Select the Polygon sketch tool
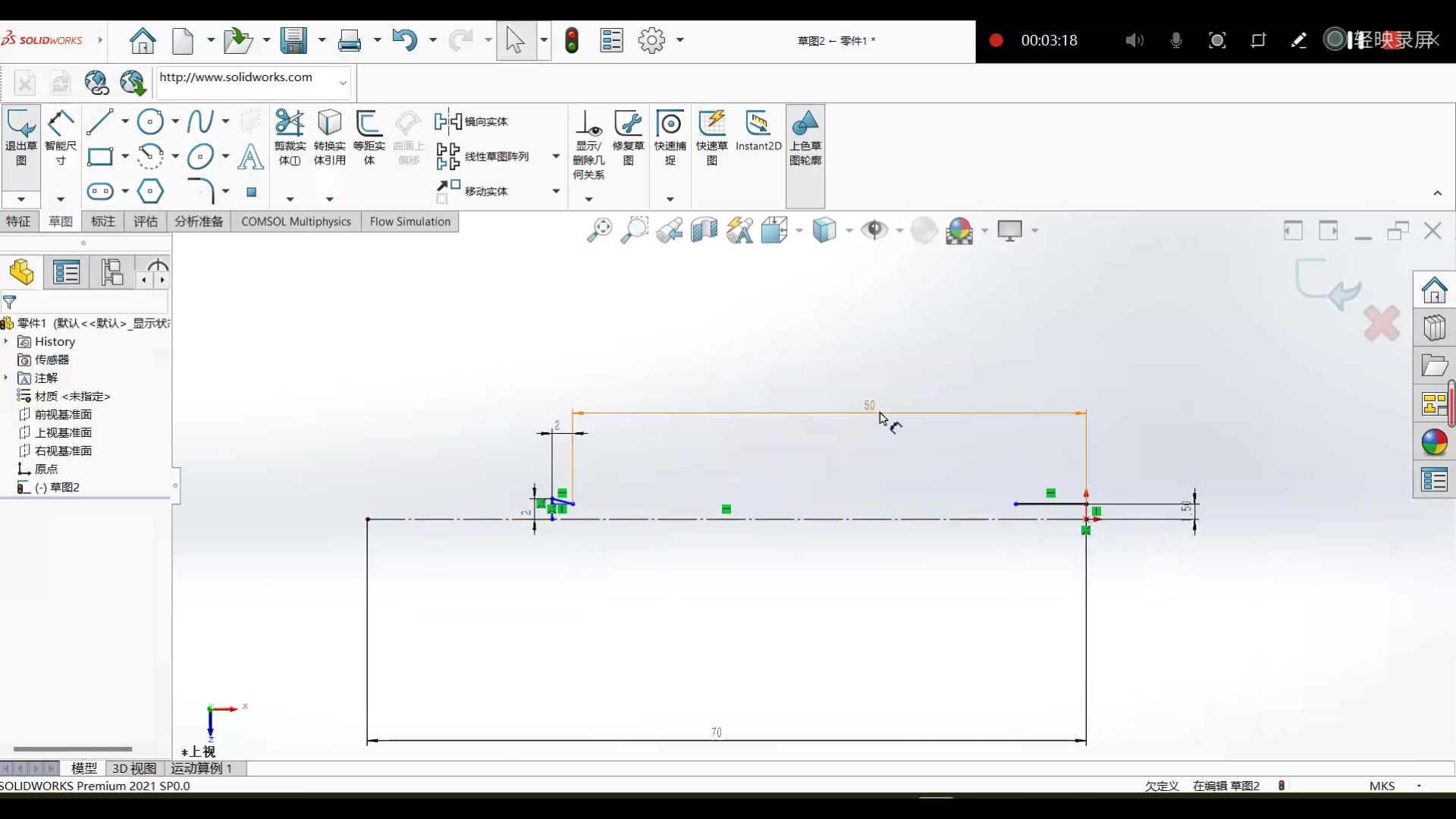The height and width of the screenshot is (819, 1456). point(150,191)
